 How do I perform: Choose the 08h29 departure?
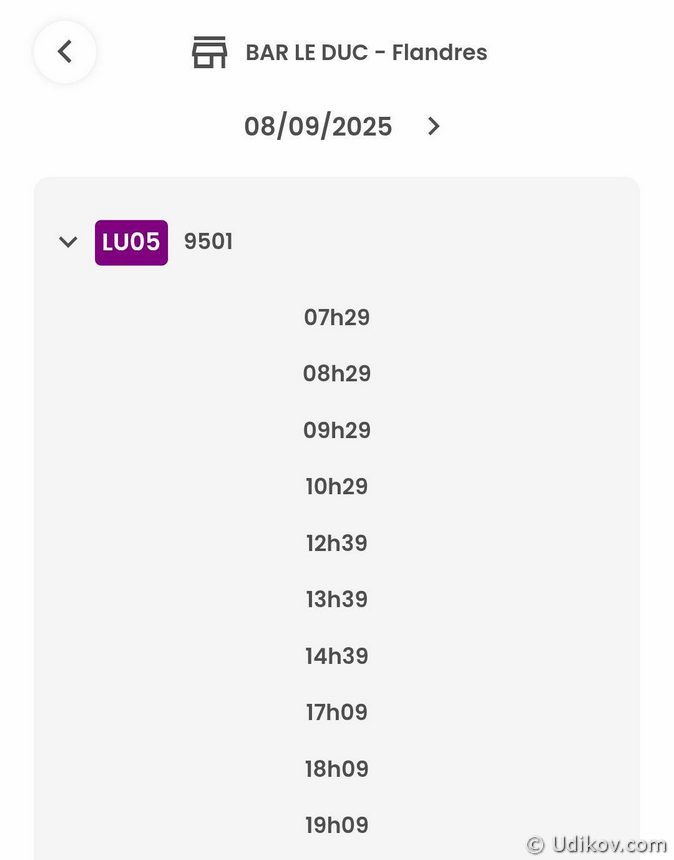(x=337, y=374)
